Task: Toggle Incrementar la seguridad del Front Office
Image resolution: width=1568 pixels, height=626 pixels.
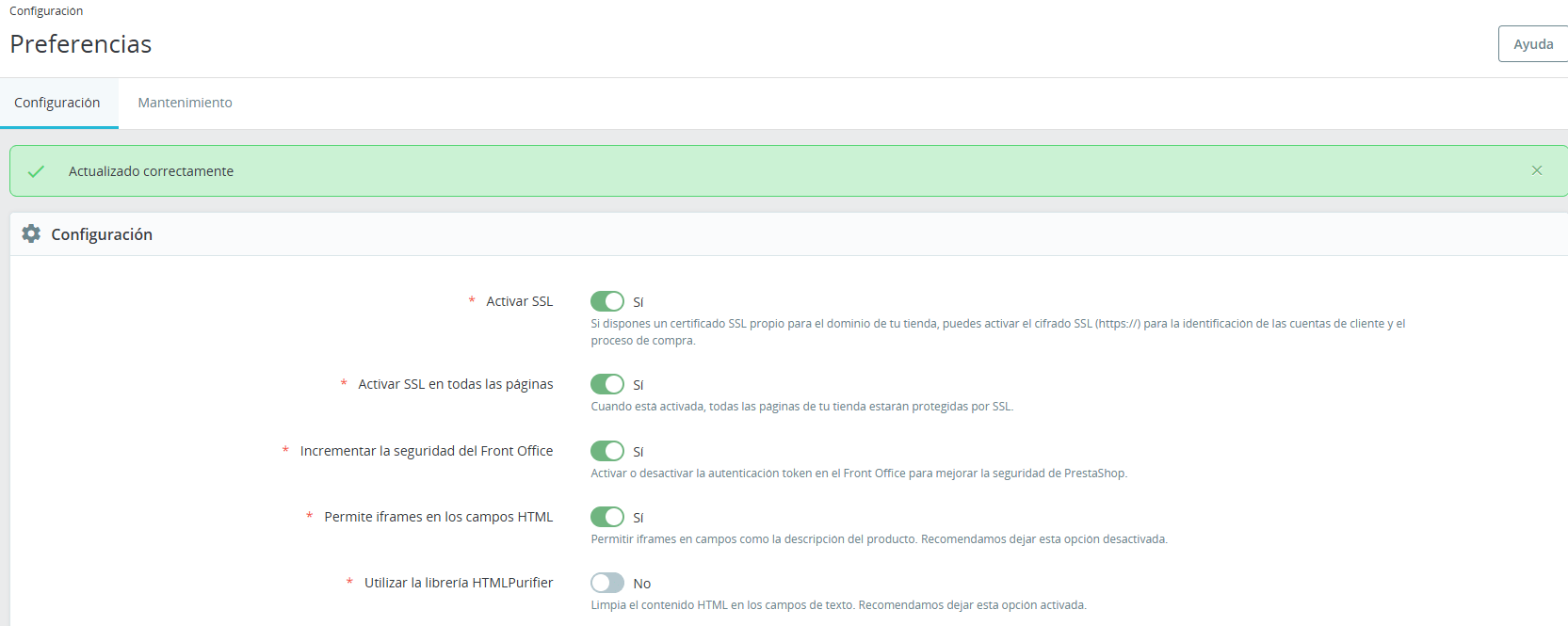Action: point(607,451)
